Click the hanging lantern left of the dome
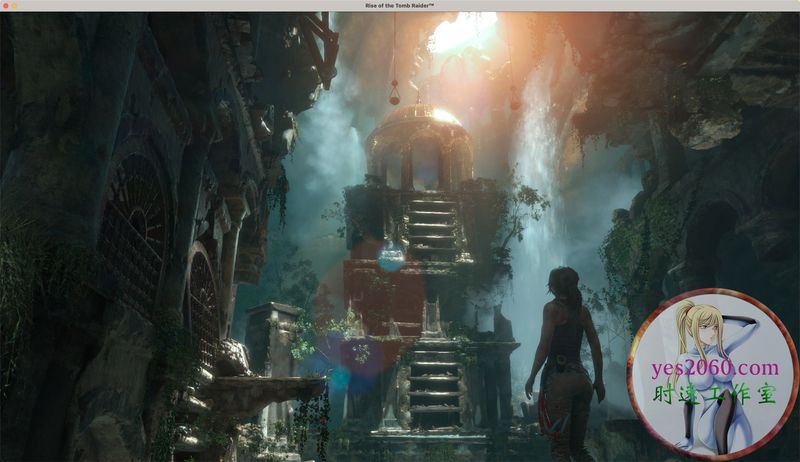The width and height of the screenshot is (800, 462). 393,93
